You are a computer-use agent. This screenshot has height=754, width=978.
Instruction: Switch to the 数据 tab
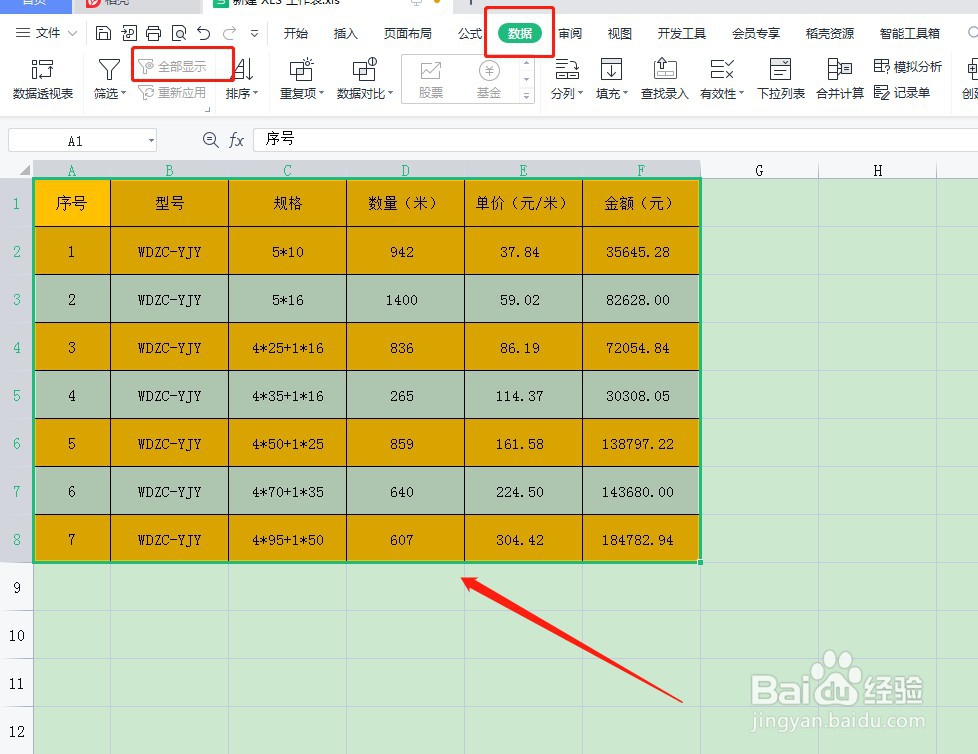pyautogui.click(x=520, y=34)
